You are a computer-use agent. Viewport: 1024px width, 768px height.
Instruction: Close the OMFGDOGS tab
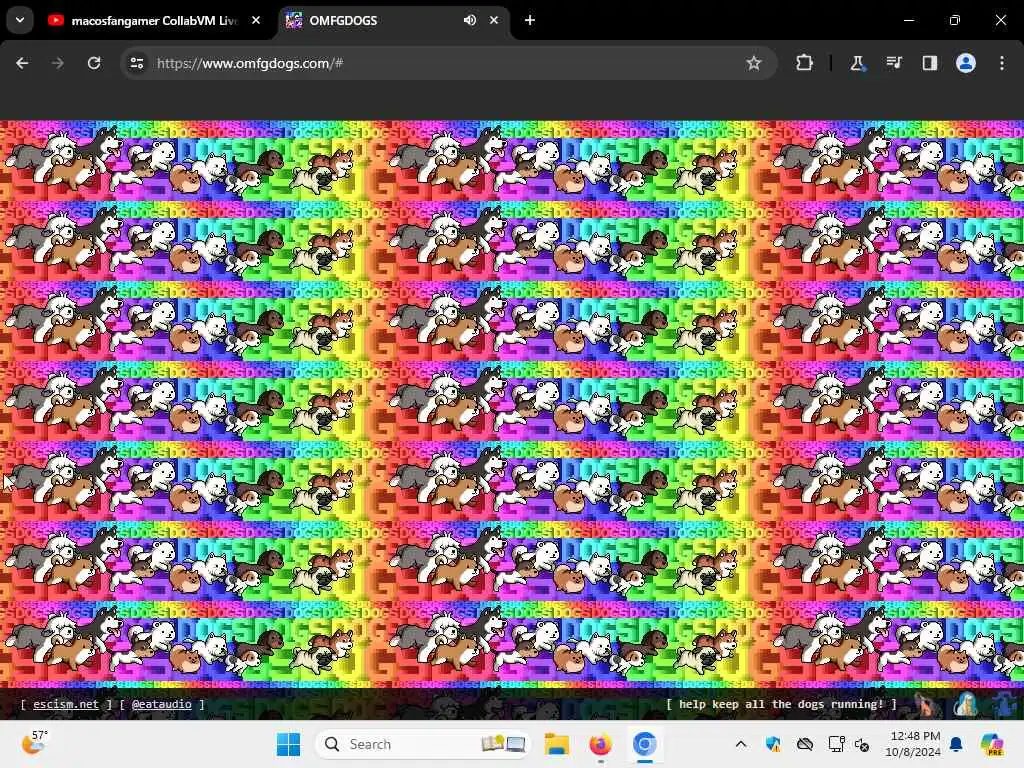point(494,20)
